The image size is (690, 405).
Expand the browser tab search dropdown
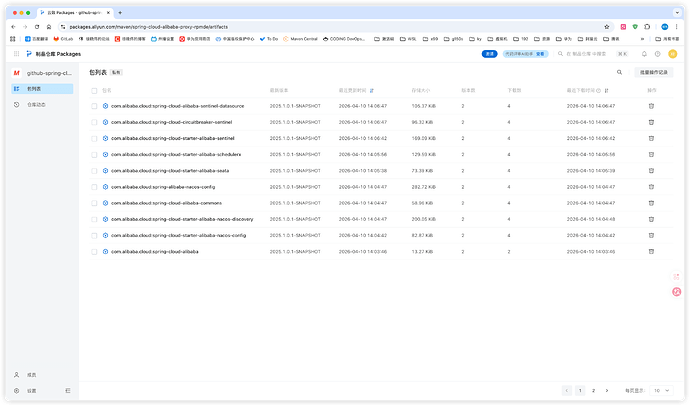pyautogui.click(x=677, y=13)
